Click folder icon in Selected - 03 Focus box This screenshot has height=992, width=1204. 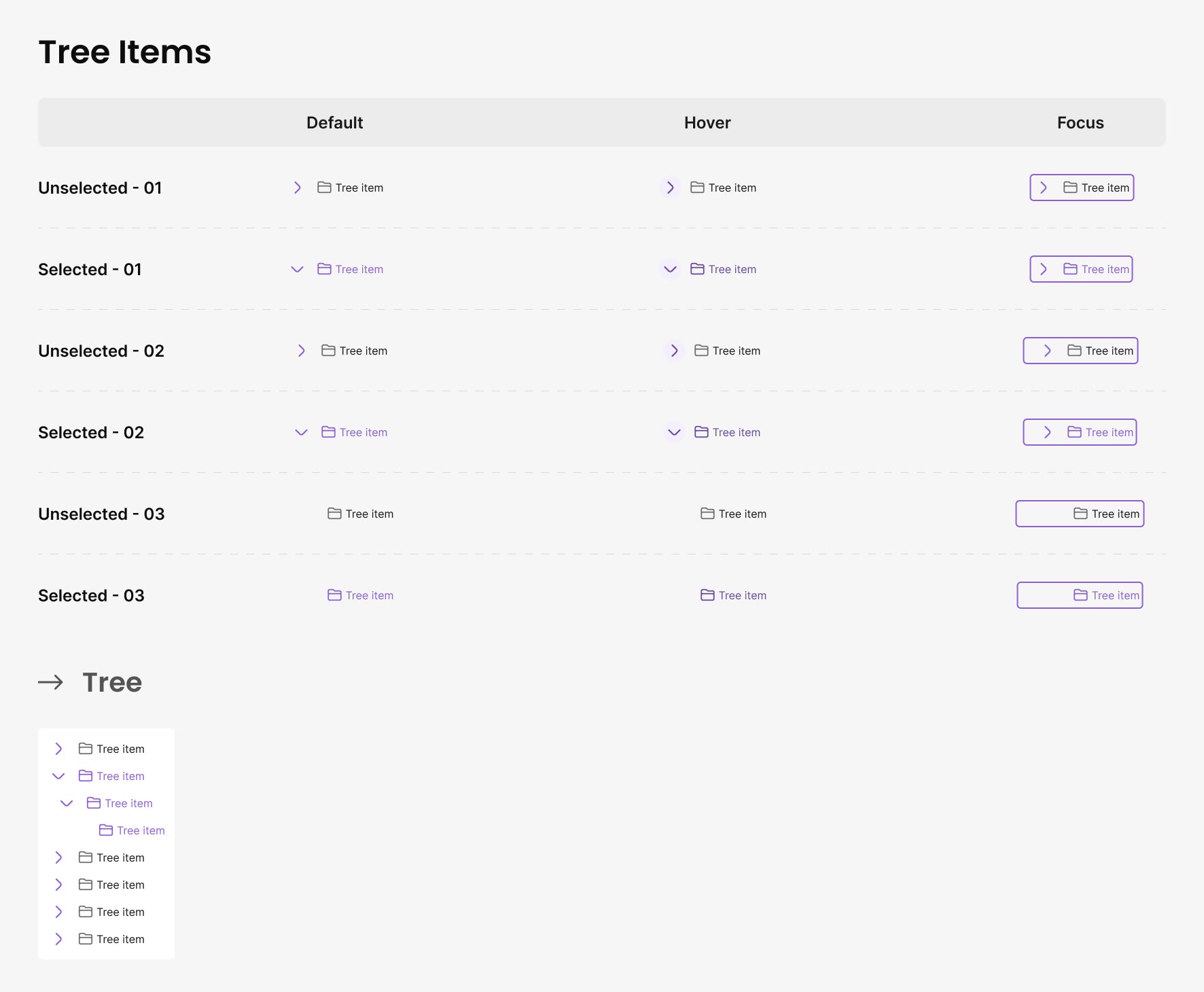click(x=1080, y=595)
